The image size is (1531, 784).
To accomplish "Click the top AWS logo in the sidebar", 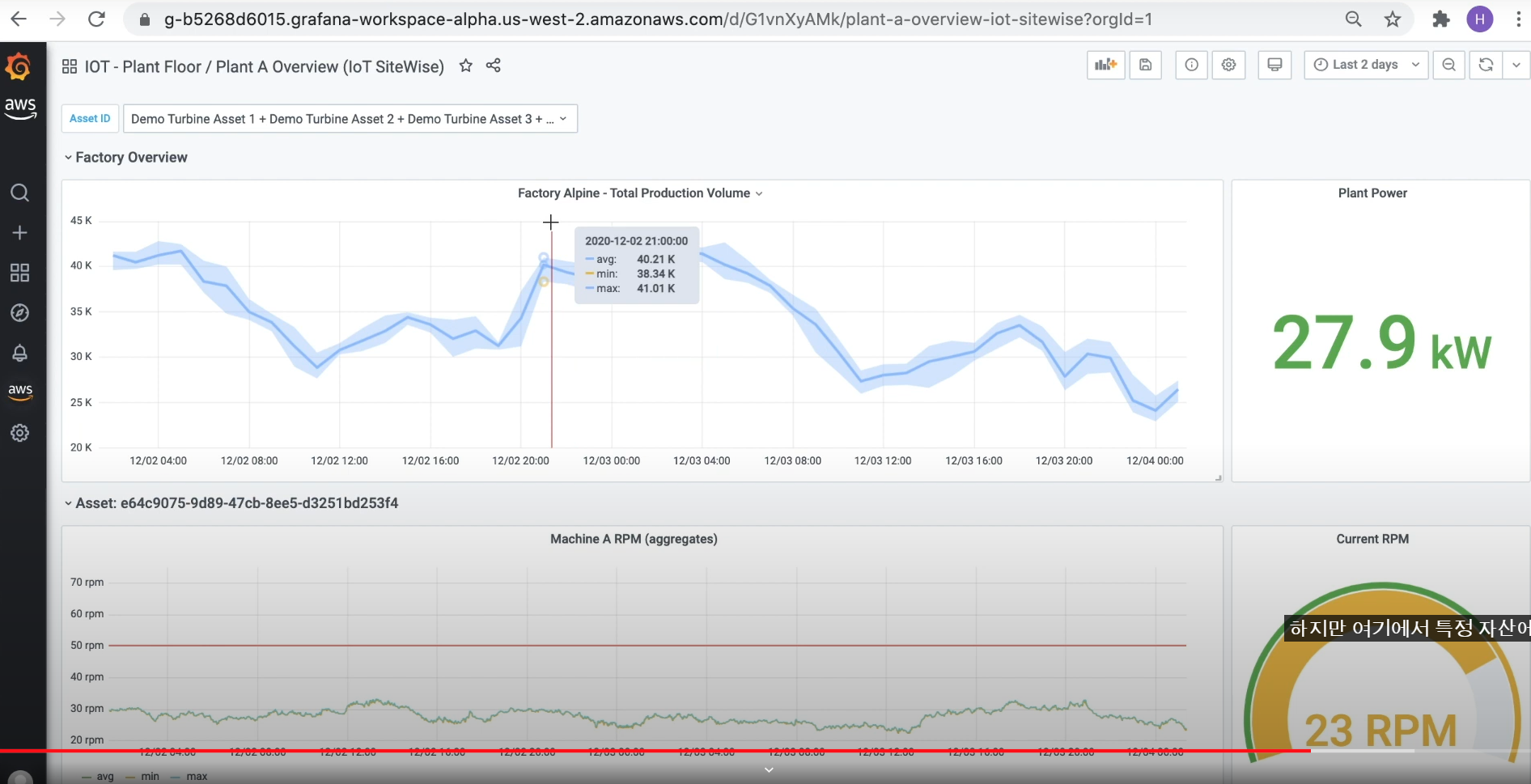I will tap(20, 108).
